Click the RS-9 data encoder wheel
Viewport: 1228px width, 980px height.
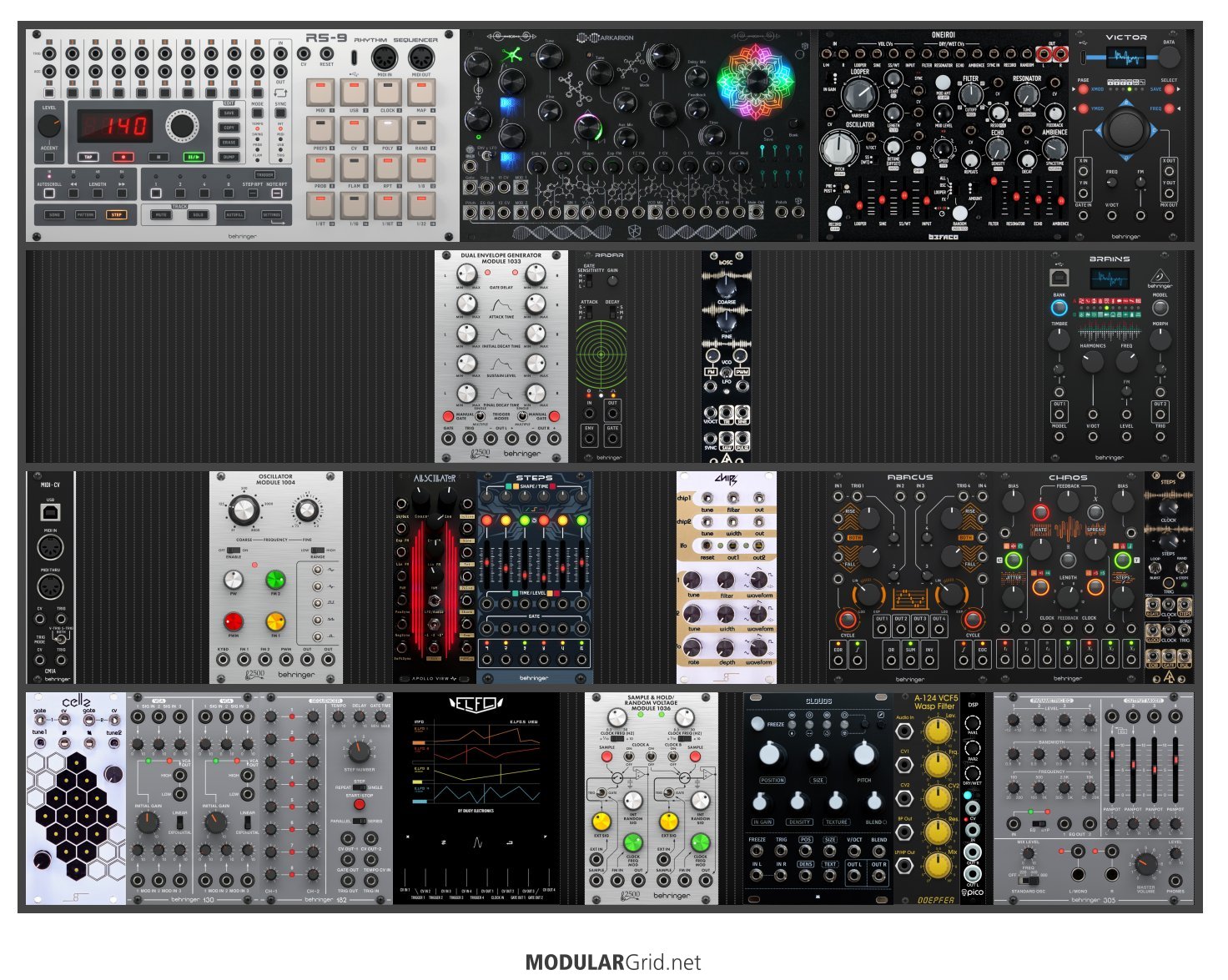[x=181, y=127]
